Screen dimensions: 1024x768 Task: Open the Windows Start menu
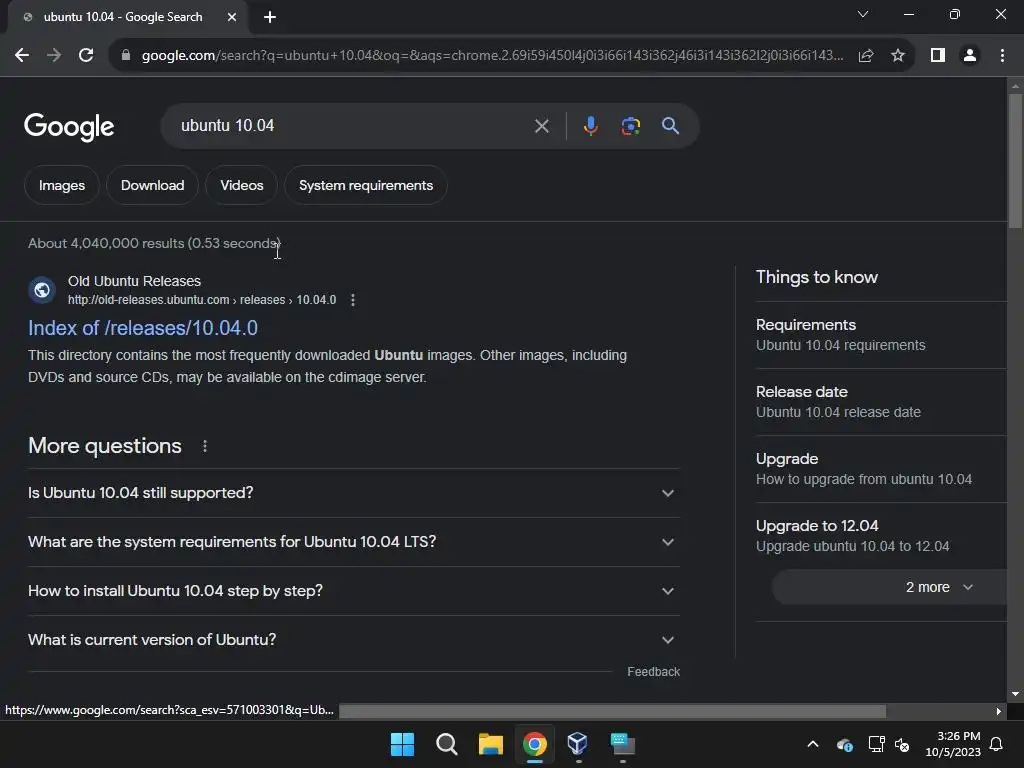pyautogui.click(x=402, y=744)
